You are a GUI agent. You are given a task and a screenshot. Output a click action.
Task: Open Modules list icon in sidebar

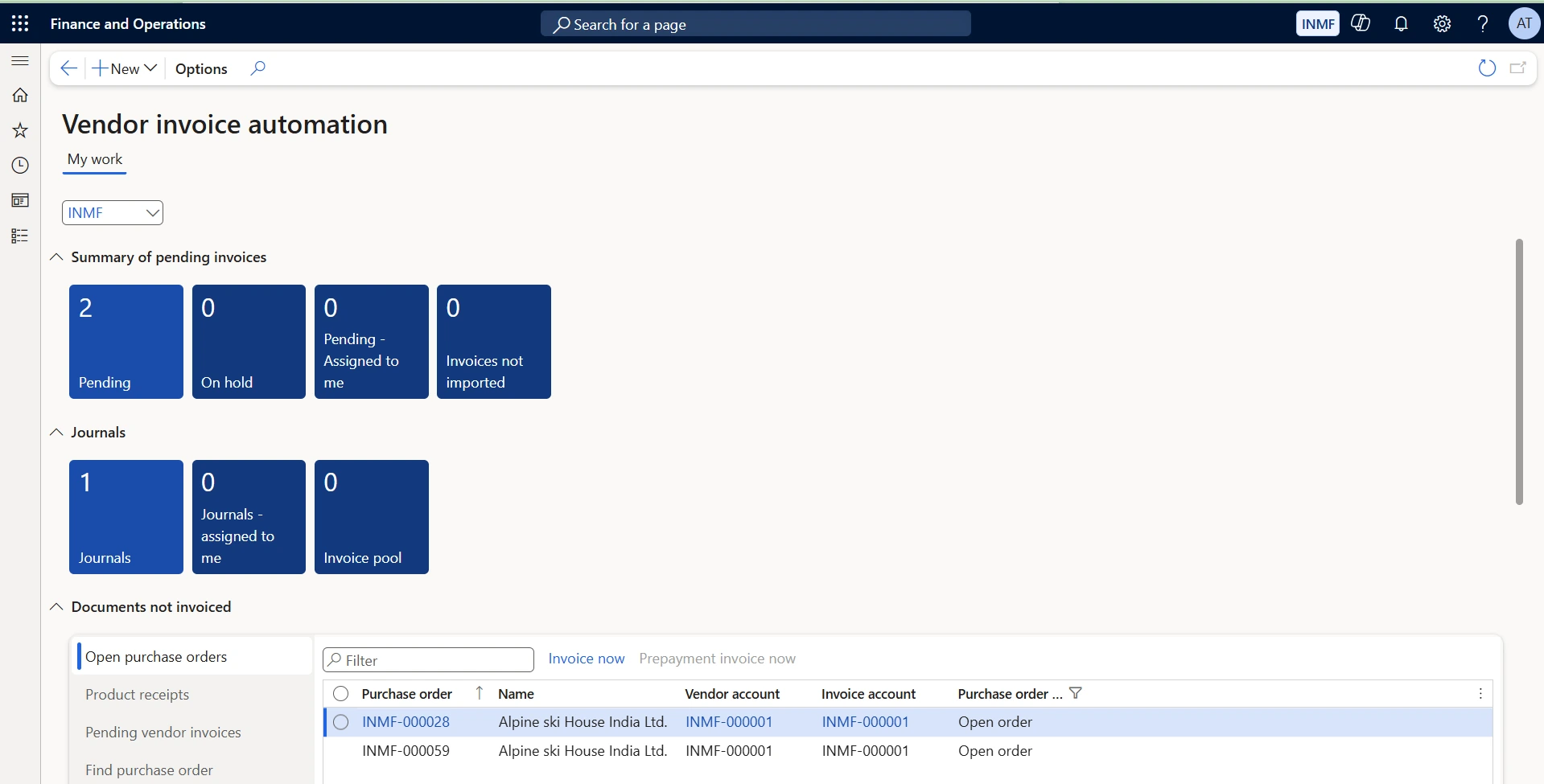tap(20, 236)
